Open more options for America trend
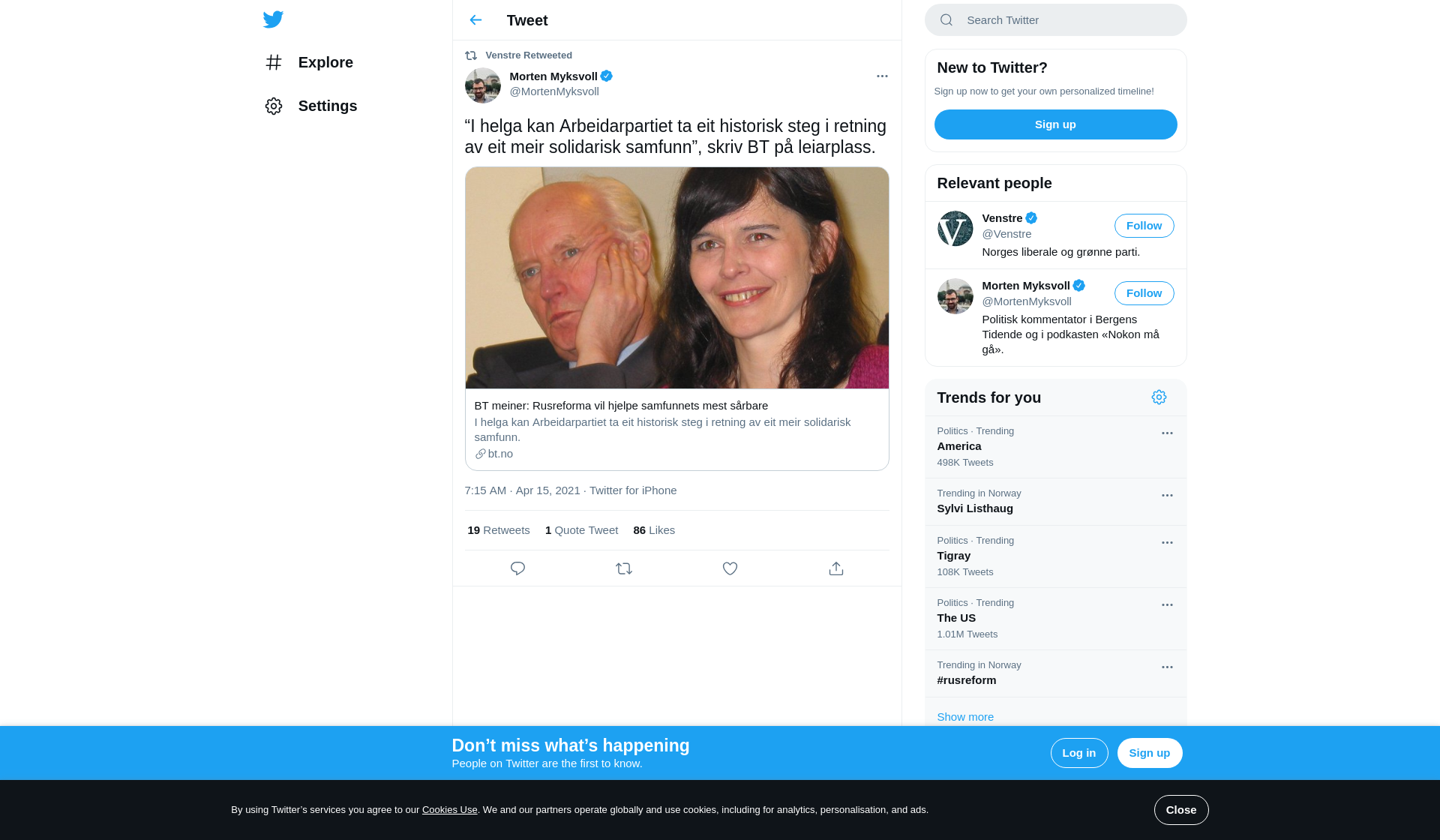The width and height of the screenshot is (1440, 840). (1167, 433)
